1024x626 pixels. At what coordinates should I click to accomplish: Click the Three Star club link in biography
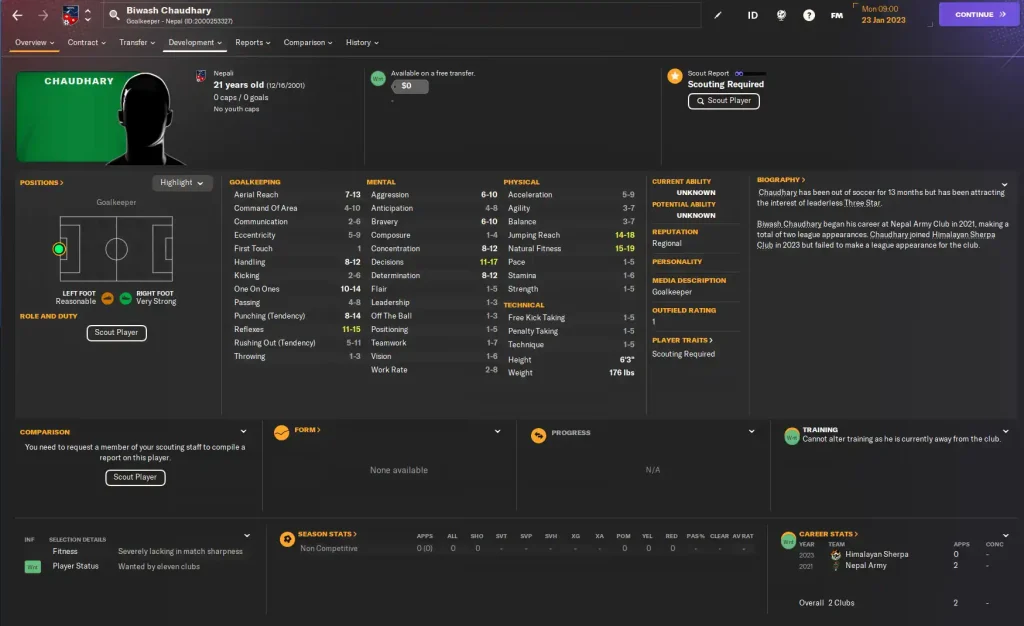click(x=862, y=203)
